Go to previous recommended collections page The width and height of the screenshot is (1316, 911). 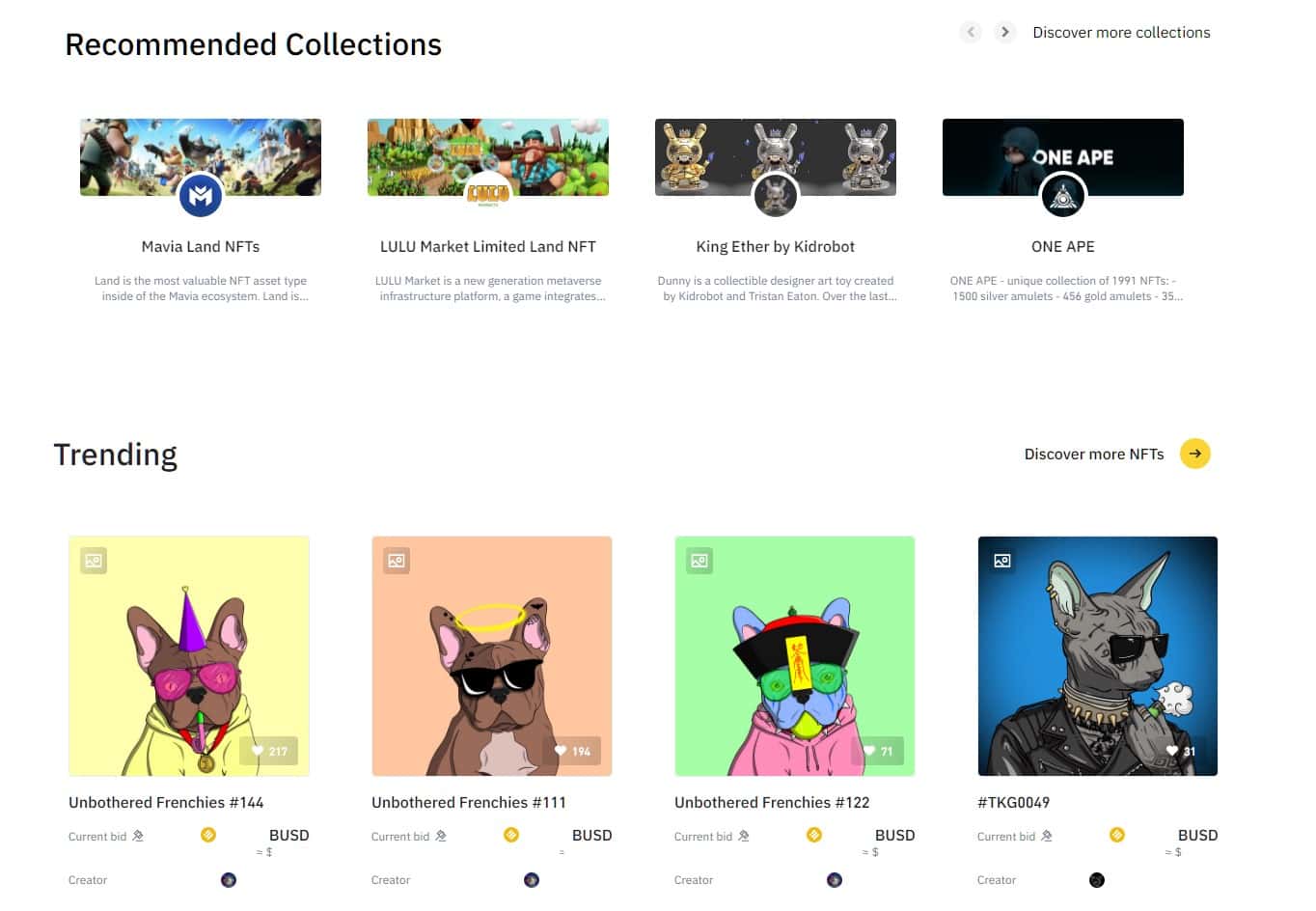tap(972, 32)
